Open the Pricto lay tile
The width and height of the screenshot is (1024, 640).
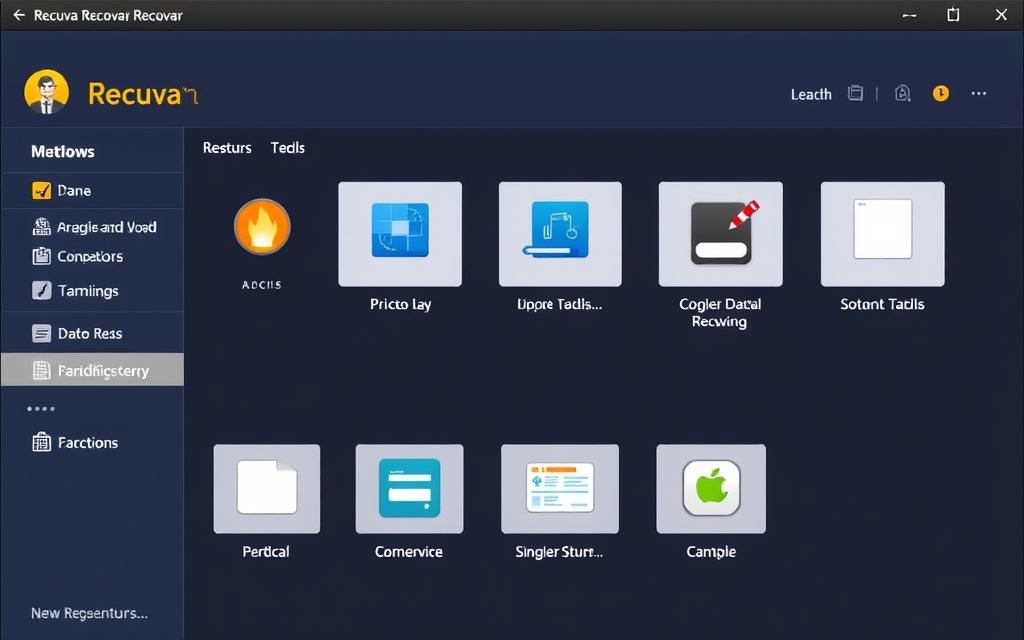400,234
